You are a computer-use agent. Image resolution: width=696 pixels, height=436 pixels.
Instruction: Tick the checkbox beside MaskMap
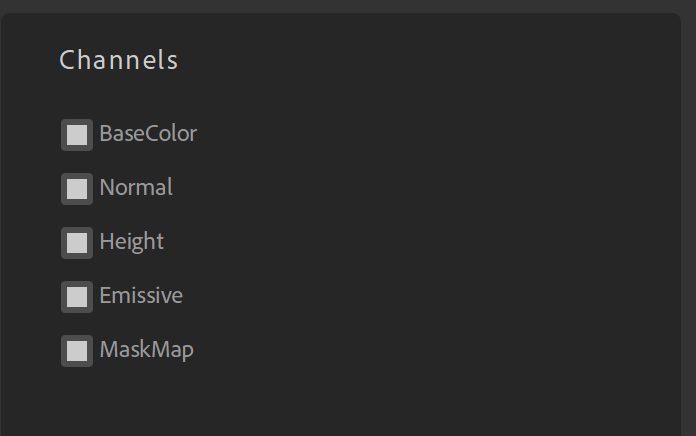77,350
